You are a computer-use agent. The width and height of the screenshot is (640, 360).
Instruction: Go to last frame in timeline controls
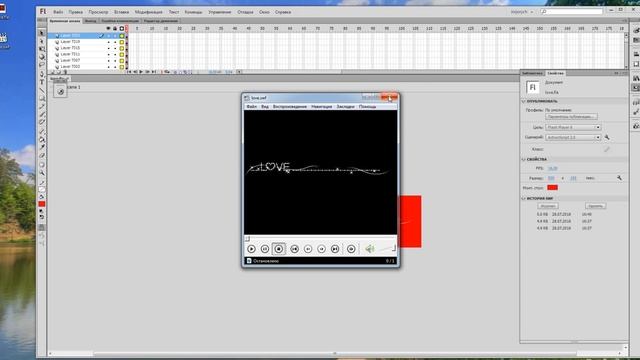(x=154, y=72)
